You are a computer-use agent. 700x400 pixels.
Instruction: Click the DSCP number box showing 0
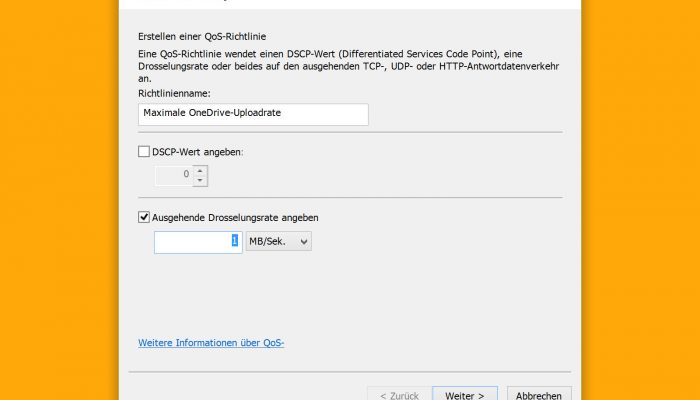(174, 176)
